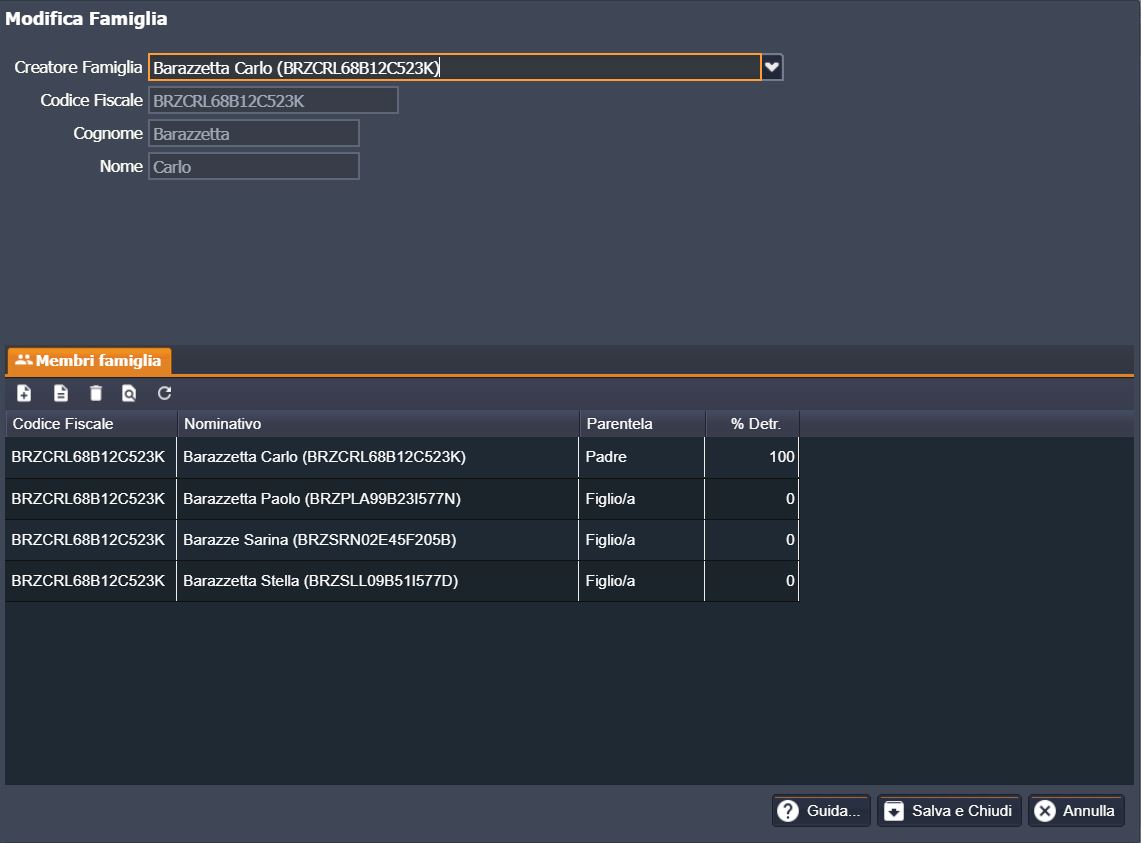Click the Cognome text field
The height and width of the screenshot is (843, 1141).
253,133
